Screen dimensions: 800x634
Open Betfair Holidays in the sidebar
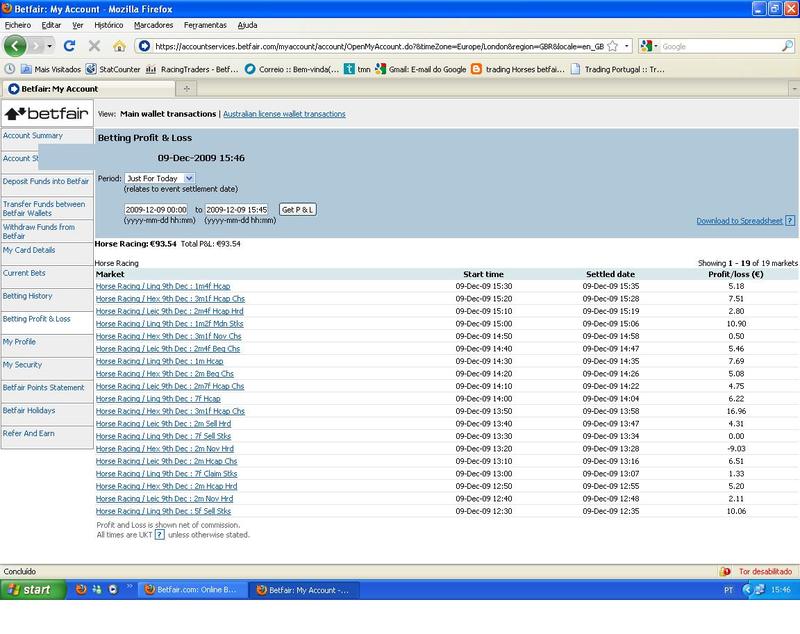pyautogui.click(x=29, y=411)
